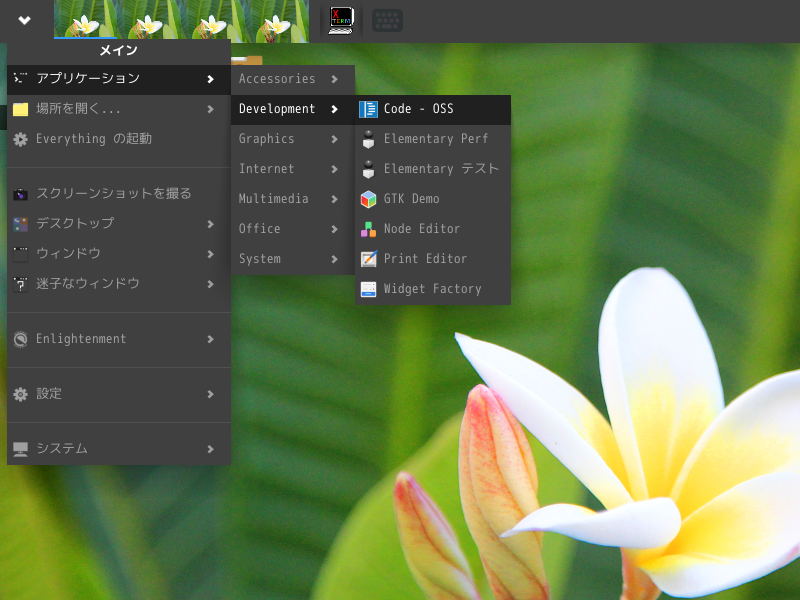
Task: Switch to fourth virtual desktop thumbnail
Action: click(277, 19)
